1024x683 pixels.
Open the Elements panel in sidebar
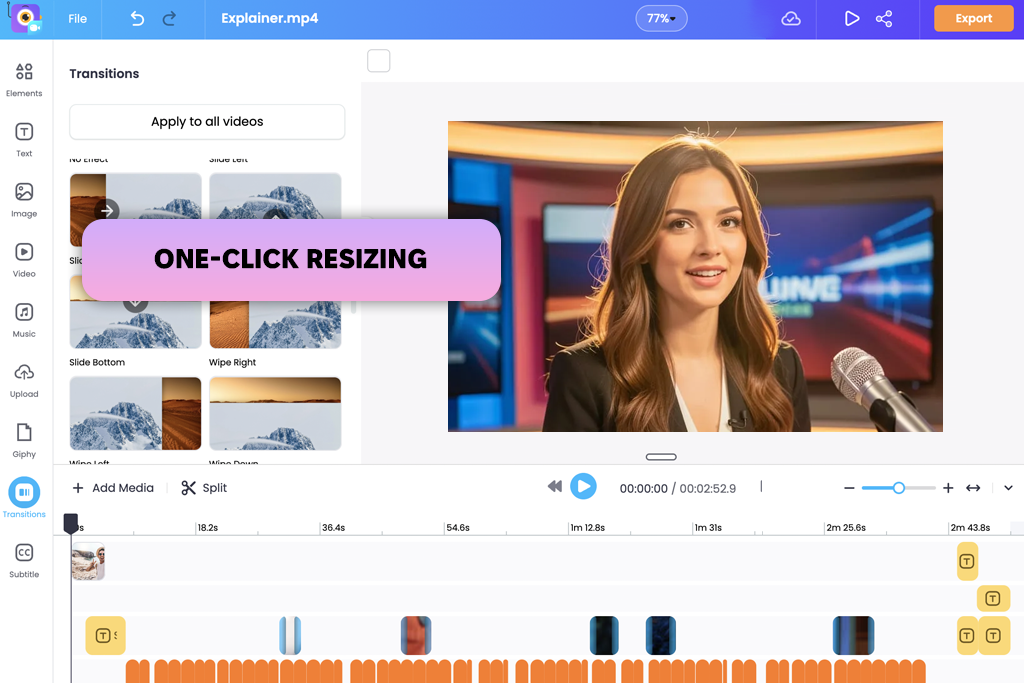coord(24,80)
